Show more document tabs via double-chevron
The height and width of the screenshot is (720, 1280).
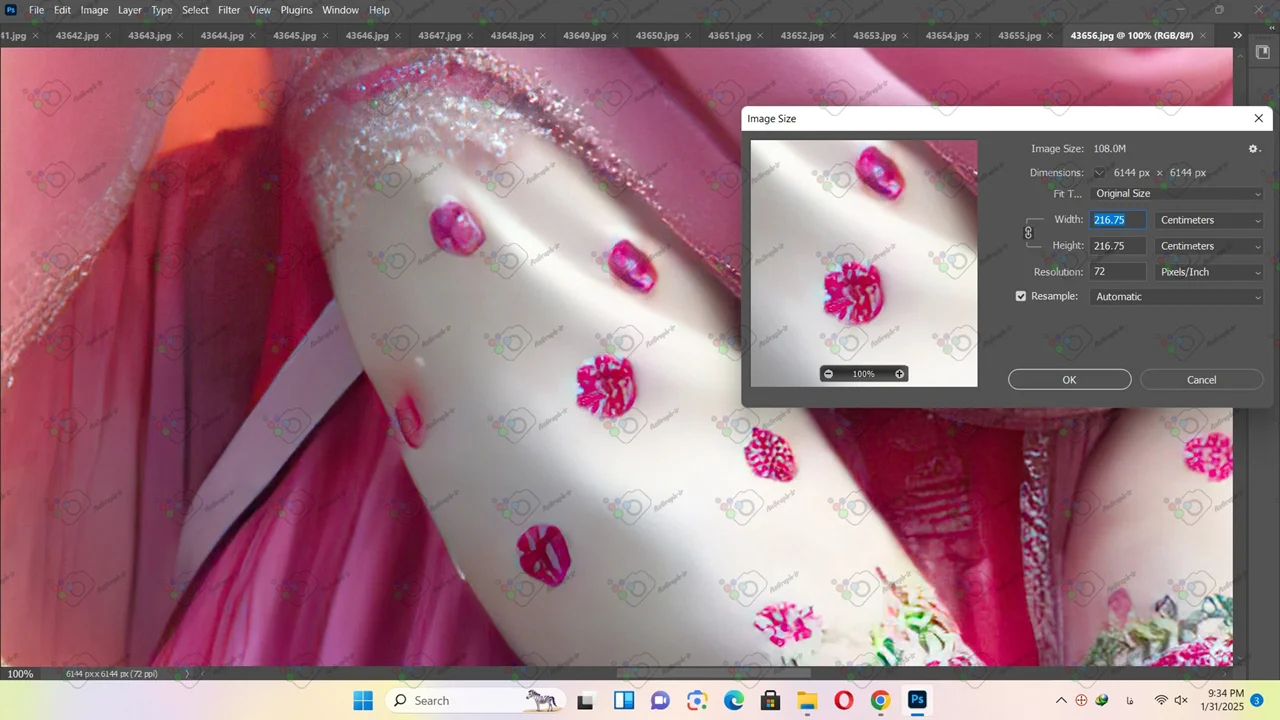[1237, 35]
